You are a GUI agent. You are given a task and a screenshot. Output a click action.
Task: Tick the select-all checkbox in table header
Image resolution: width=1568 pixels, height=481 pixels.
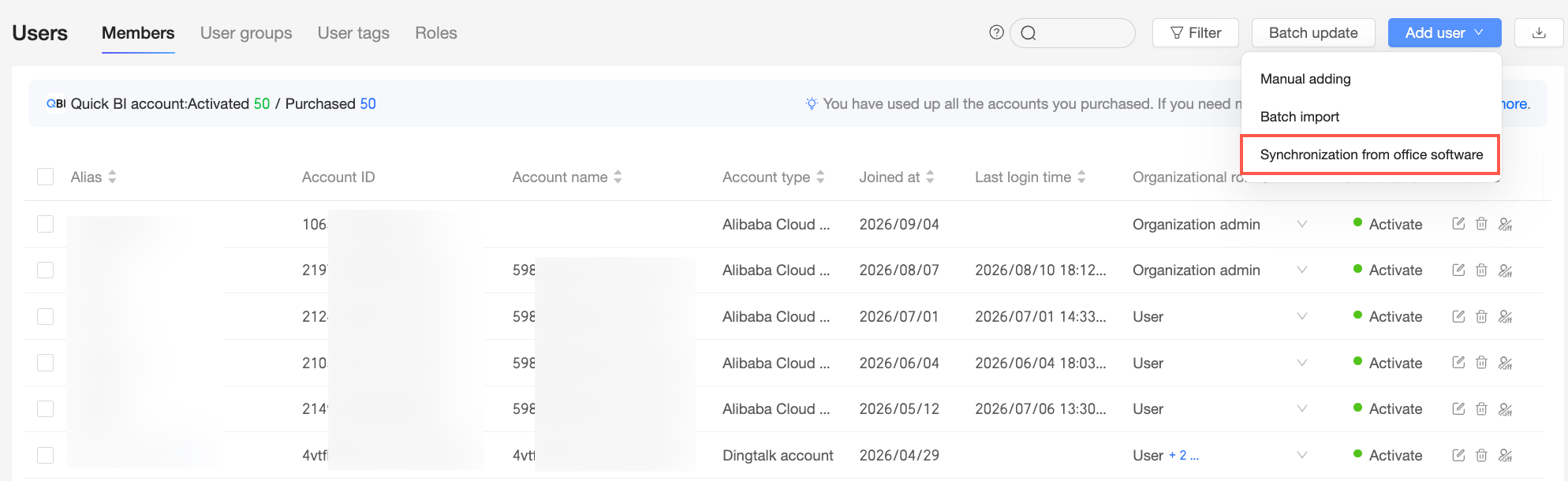tap(46, 177)
